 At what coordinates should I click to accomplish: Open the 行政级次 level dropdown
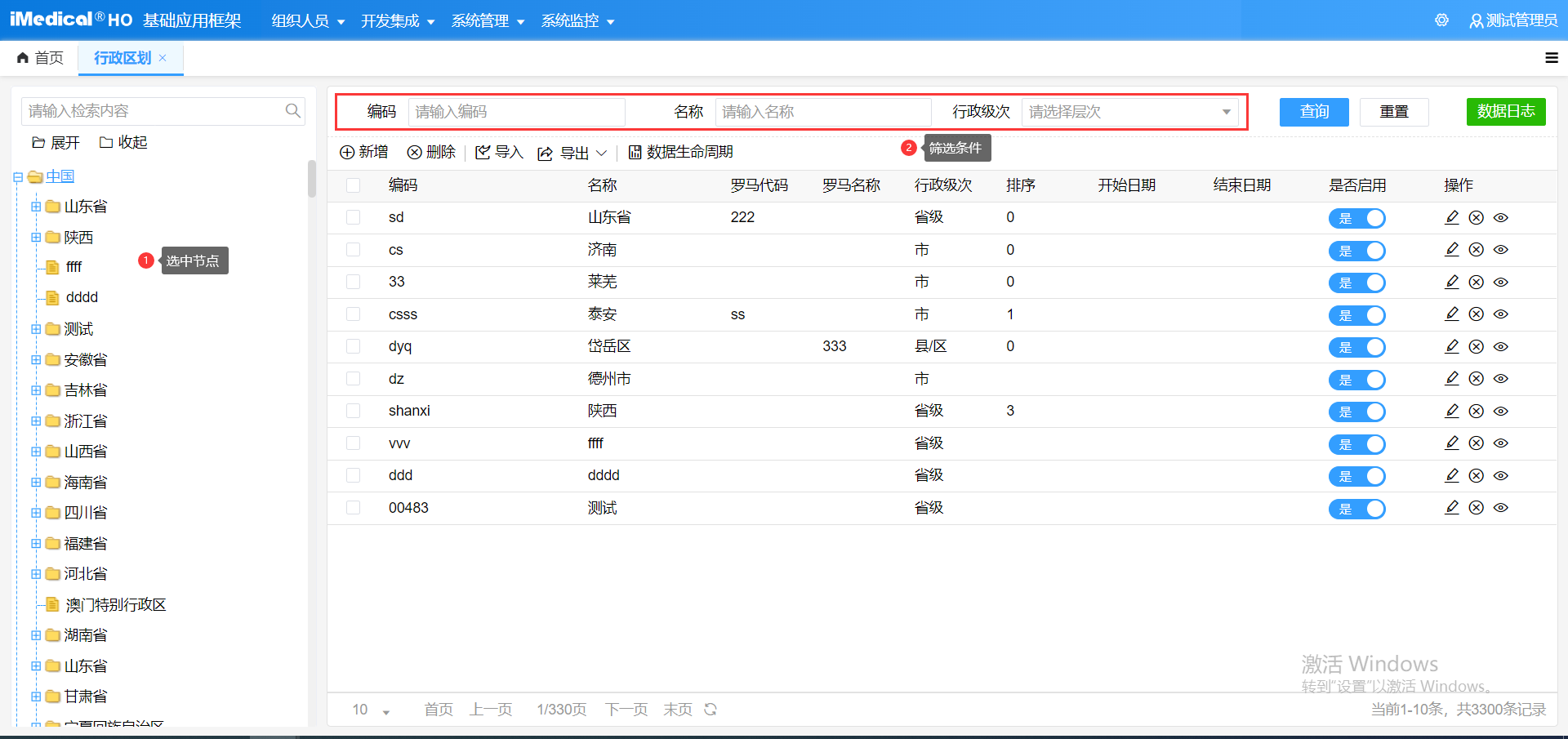1129,112
